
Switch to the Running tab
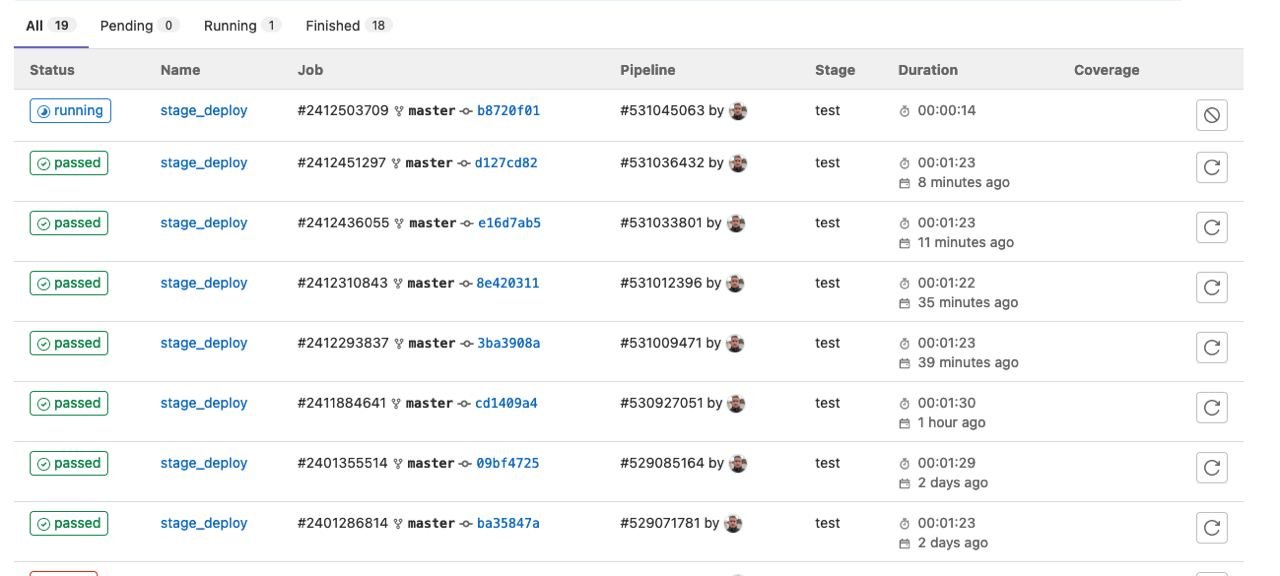point(242,25)
